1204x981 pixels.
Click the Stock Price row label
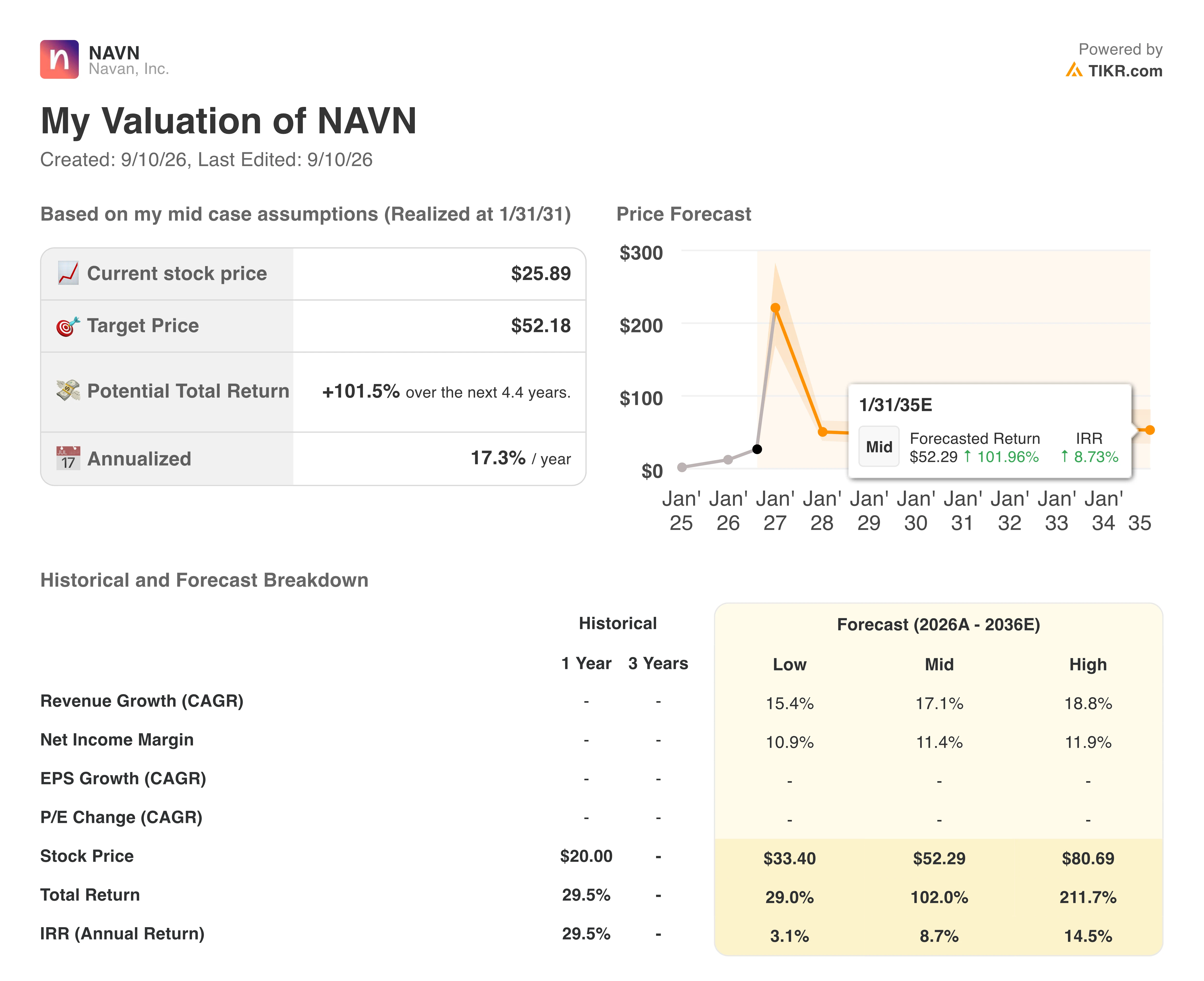(87, 856)
